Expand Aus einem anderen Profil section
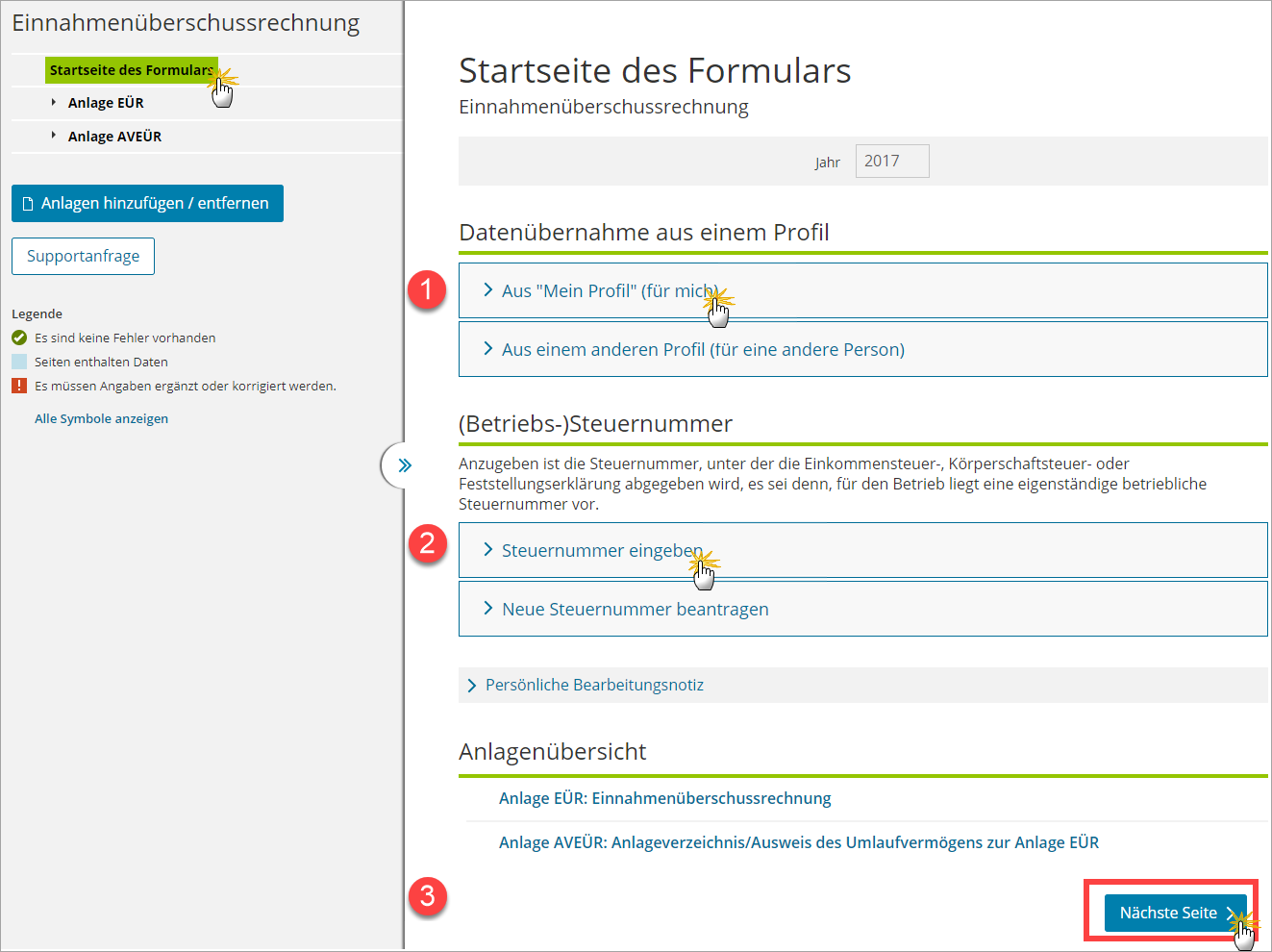 (x=702, y=349)
